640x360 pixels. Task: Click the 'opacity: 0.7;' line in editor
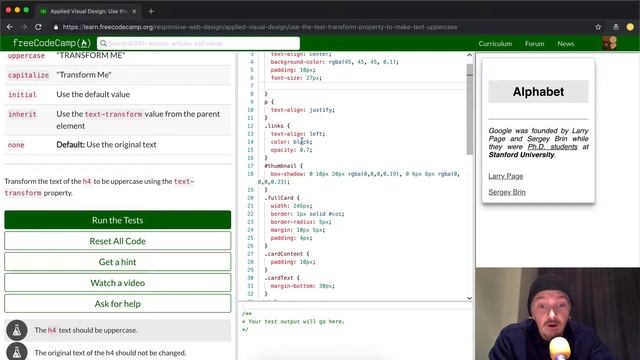tap(291, 150)
